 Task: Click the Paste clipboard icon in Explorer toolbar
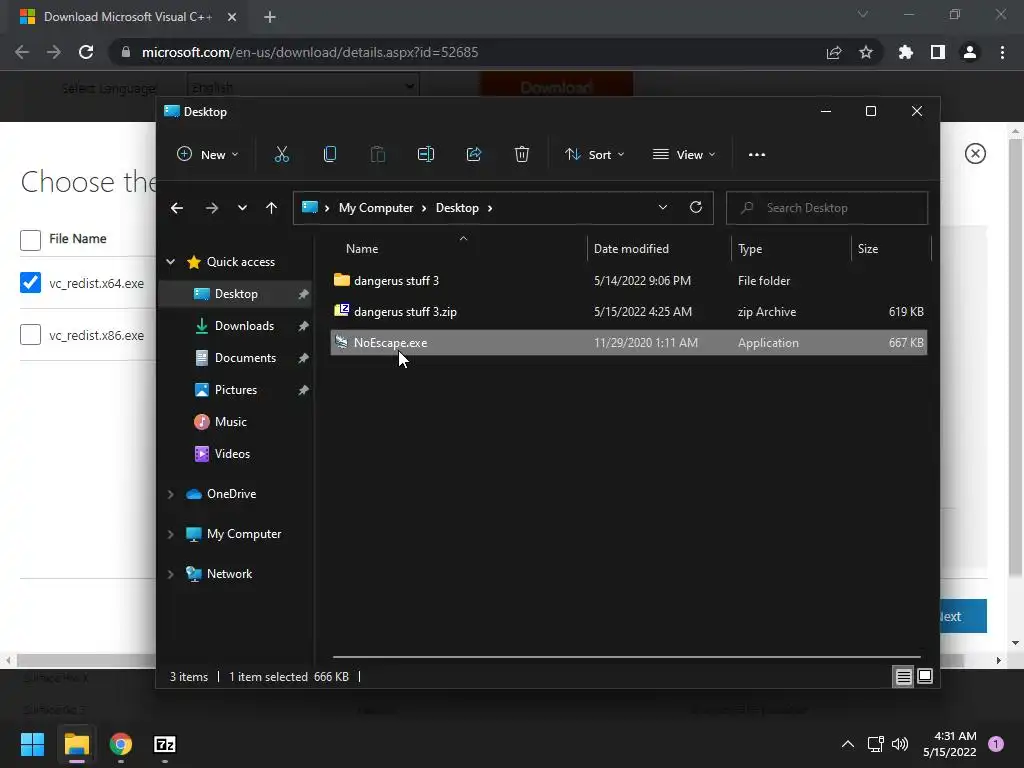click(x=377, y=155)
